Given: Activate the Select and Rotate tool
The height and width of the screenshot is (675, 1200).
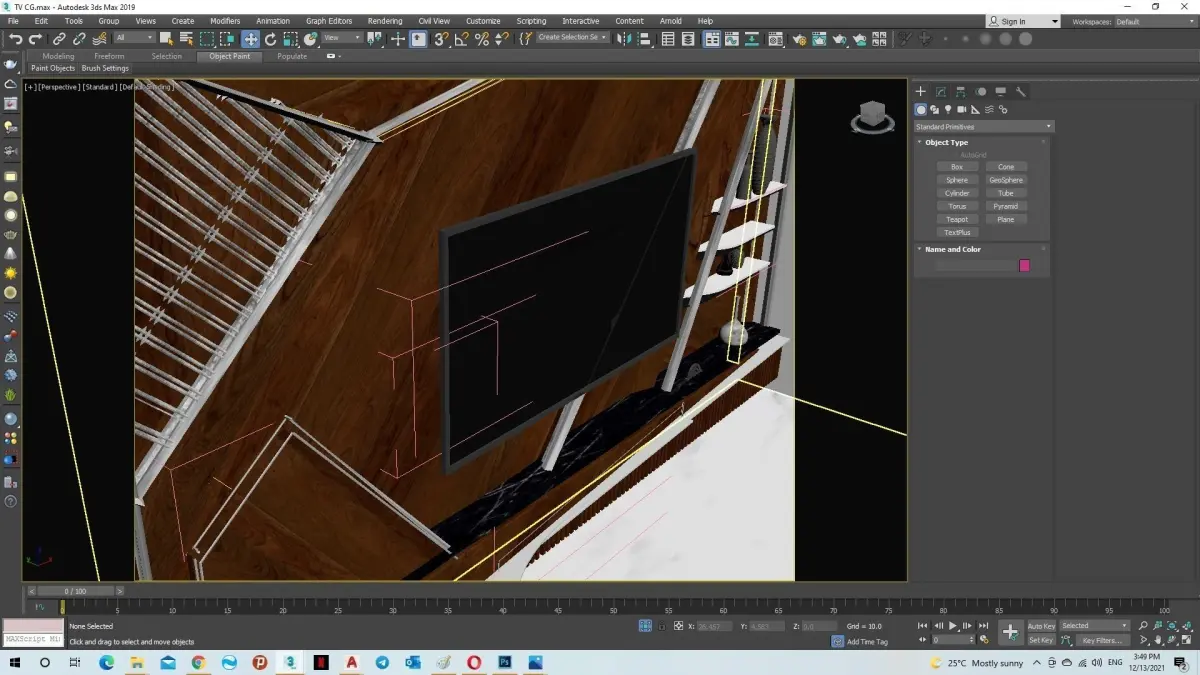Looking at the screenshot, I should coord(270,39).
